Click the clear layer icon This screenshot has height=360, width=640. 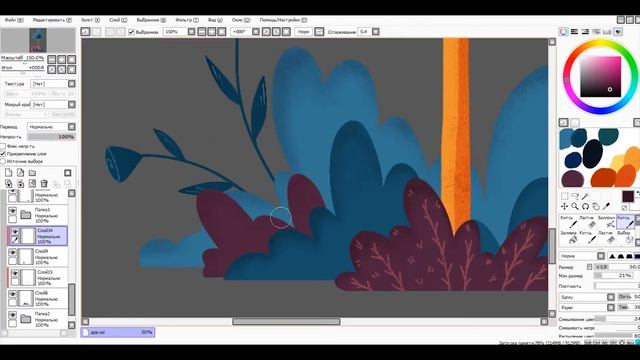click(x=32, y=184)
